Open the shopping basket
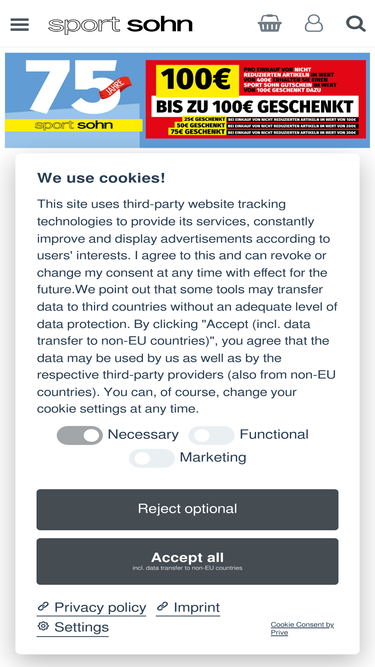Screen dimensions: 375x667 [270, 23]
